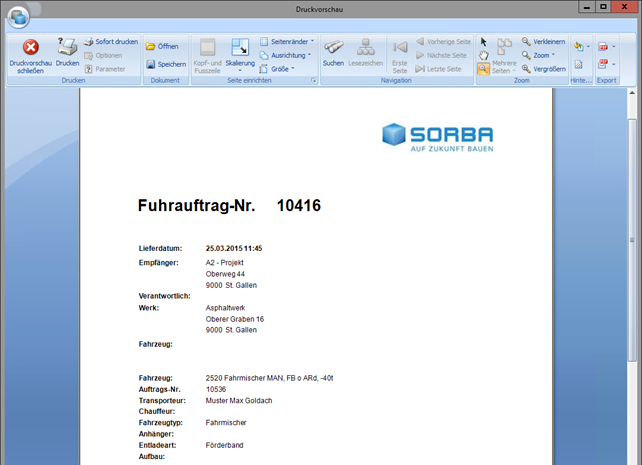
Task: Open the Zoom dropdown
Action: point(540,55)
